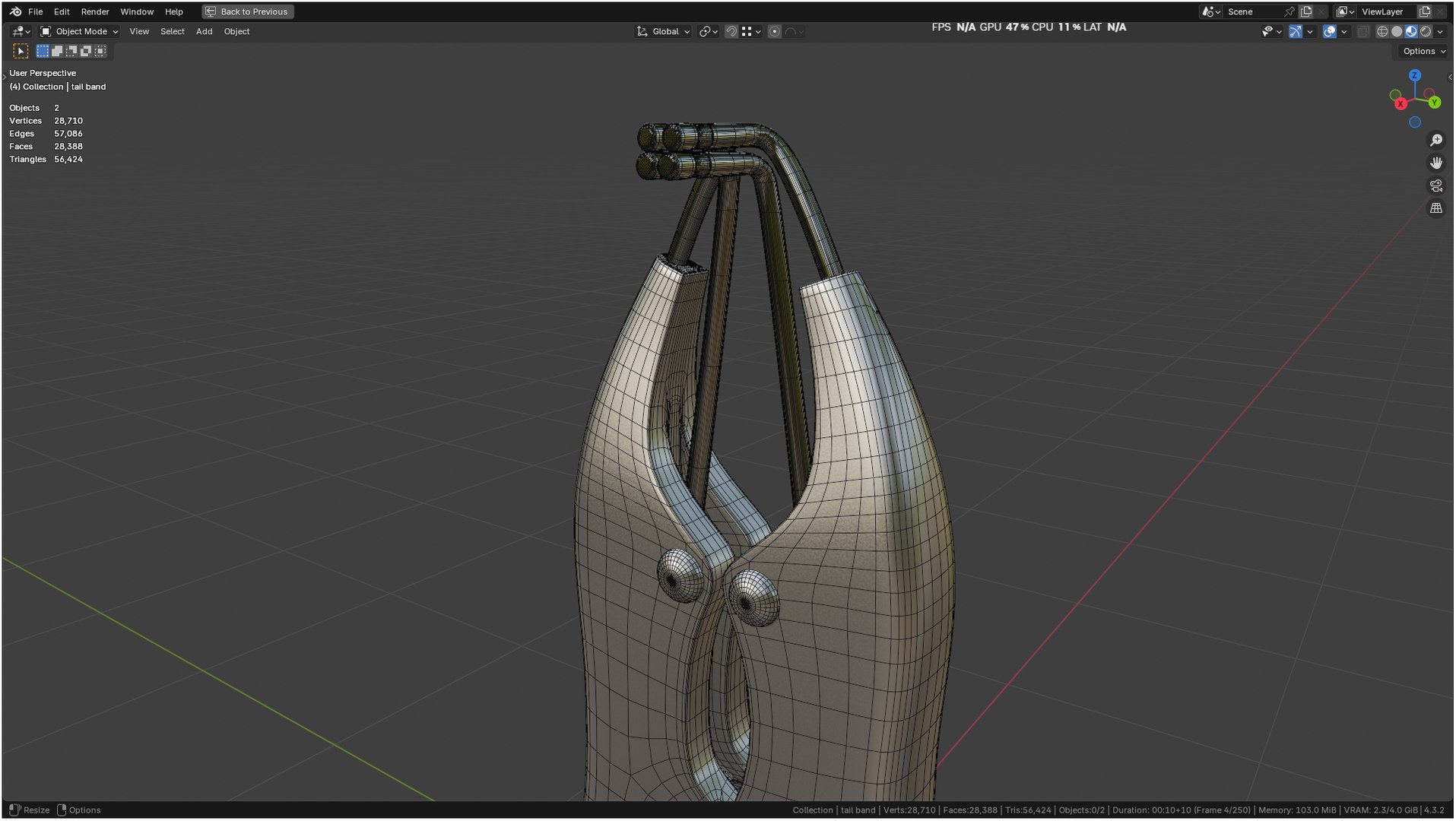Image resolution: width=1456 pixels, height=821 pixels.
Task: Switch to wireframe viewport shading
Action: (1382, 31)
